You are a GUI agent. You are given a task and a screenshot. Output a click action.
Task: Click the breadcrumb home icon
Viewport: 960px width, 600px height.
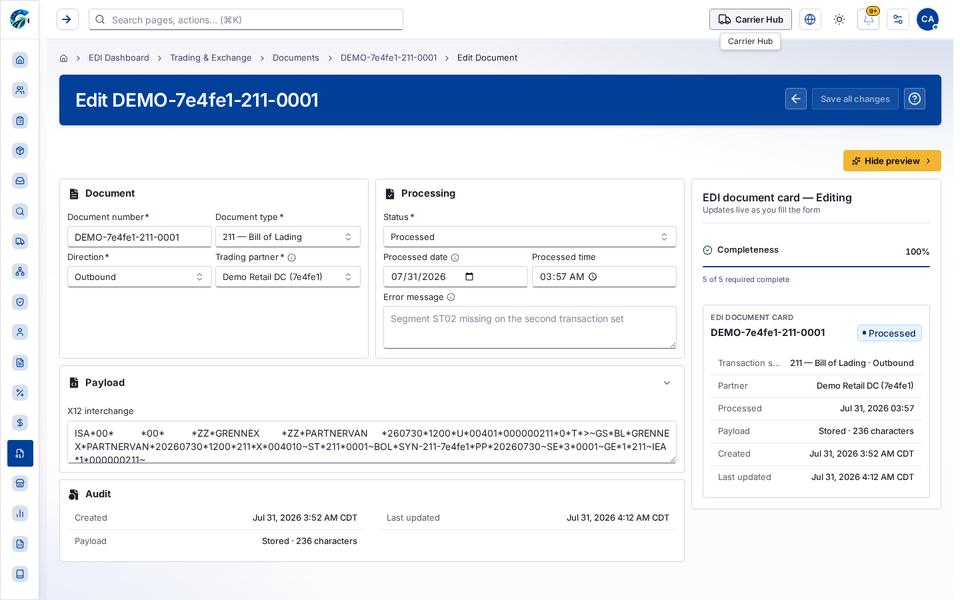(x=64, y=58)
